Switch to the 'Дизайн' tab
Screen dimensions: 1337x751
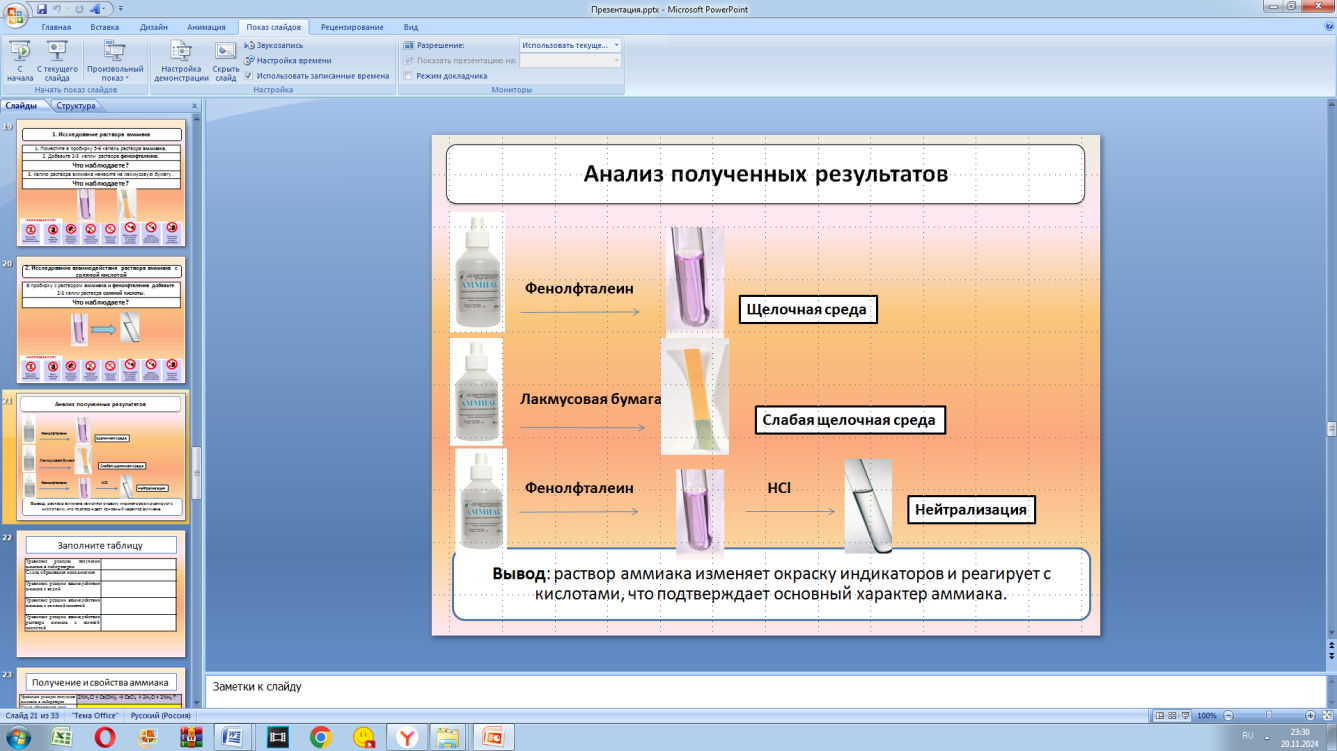tap(153, 27)
